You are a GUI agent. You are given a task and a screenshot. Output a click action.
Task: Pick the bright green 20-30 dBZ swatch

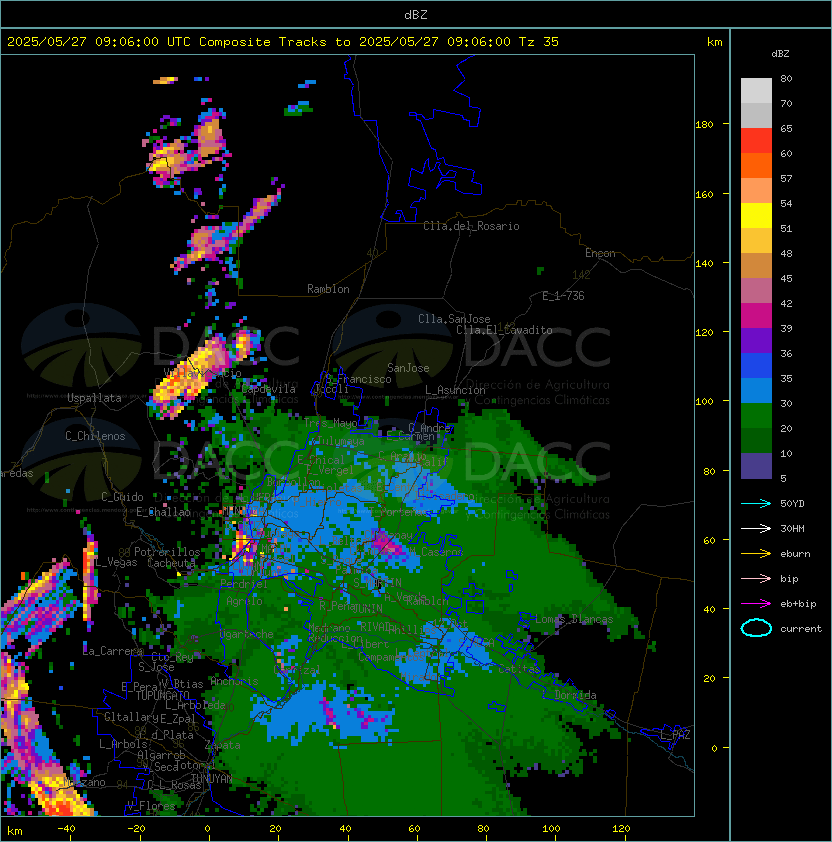click(x=756, y=416)
